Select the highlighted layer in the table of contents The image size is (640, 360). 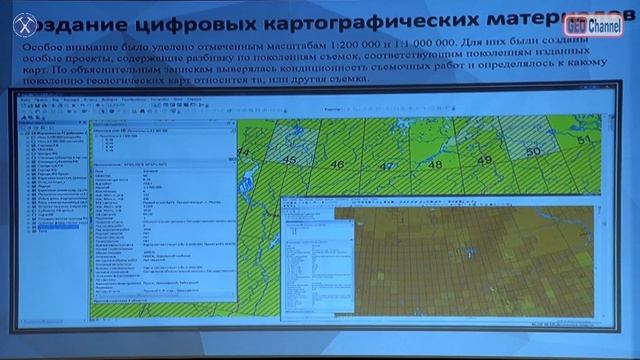[58, 227]
